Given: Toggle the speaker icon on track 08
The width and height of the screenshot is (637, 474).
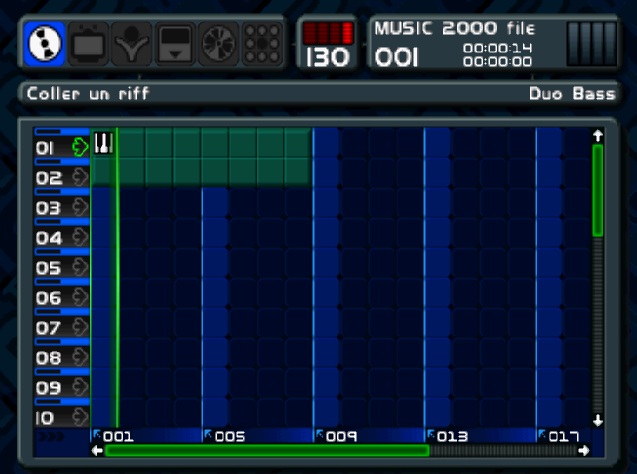Looking at the screenshot, I should pos(80,357).
